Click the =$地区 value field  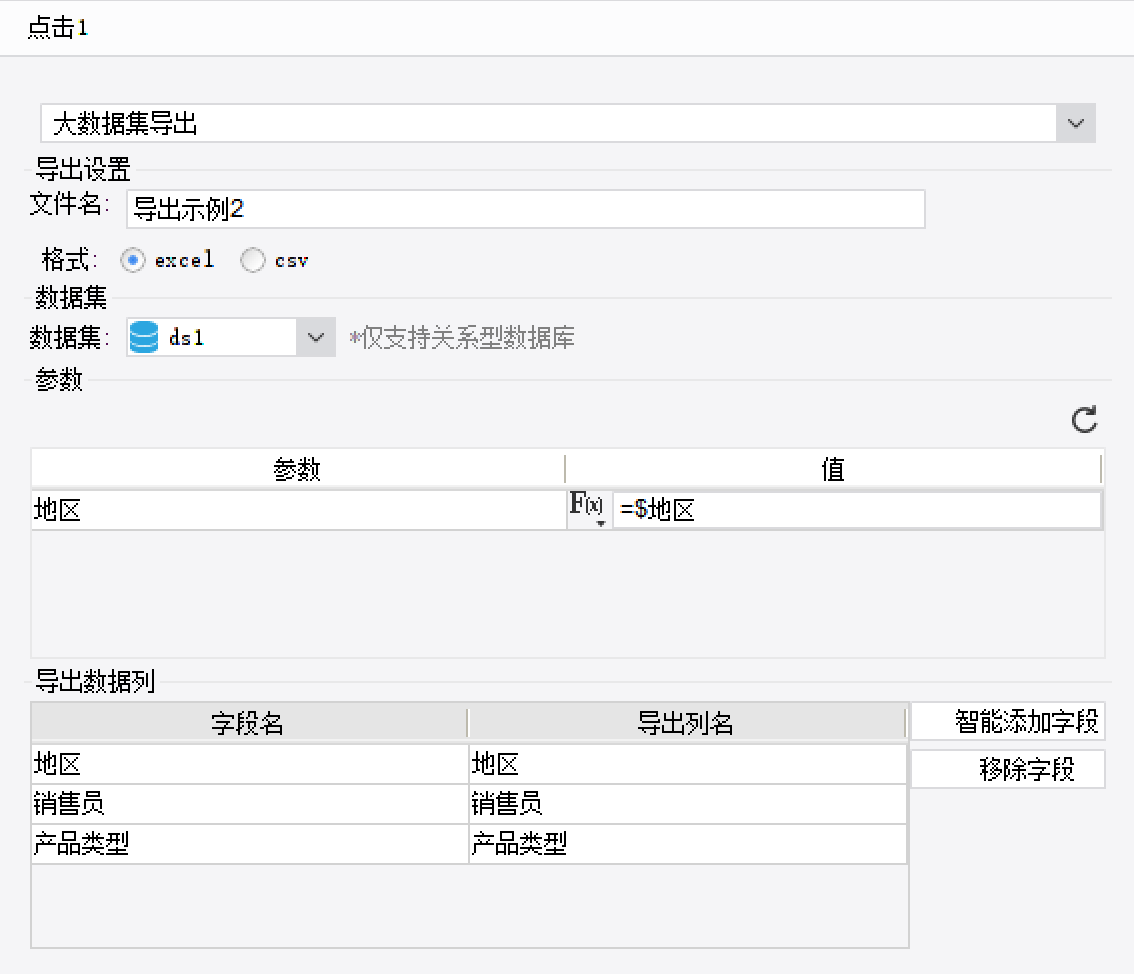pos(857,510)
